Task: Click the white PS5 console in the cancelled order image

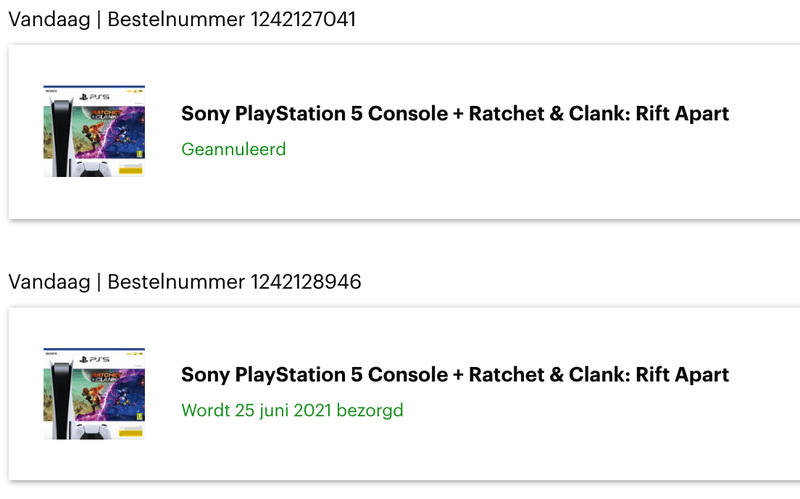Action: (61, 138)
